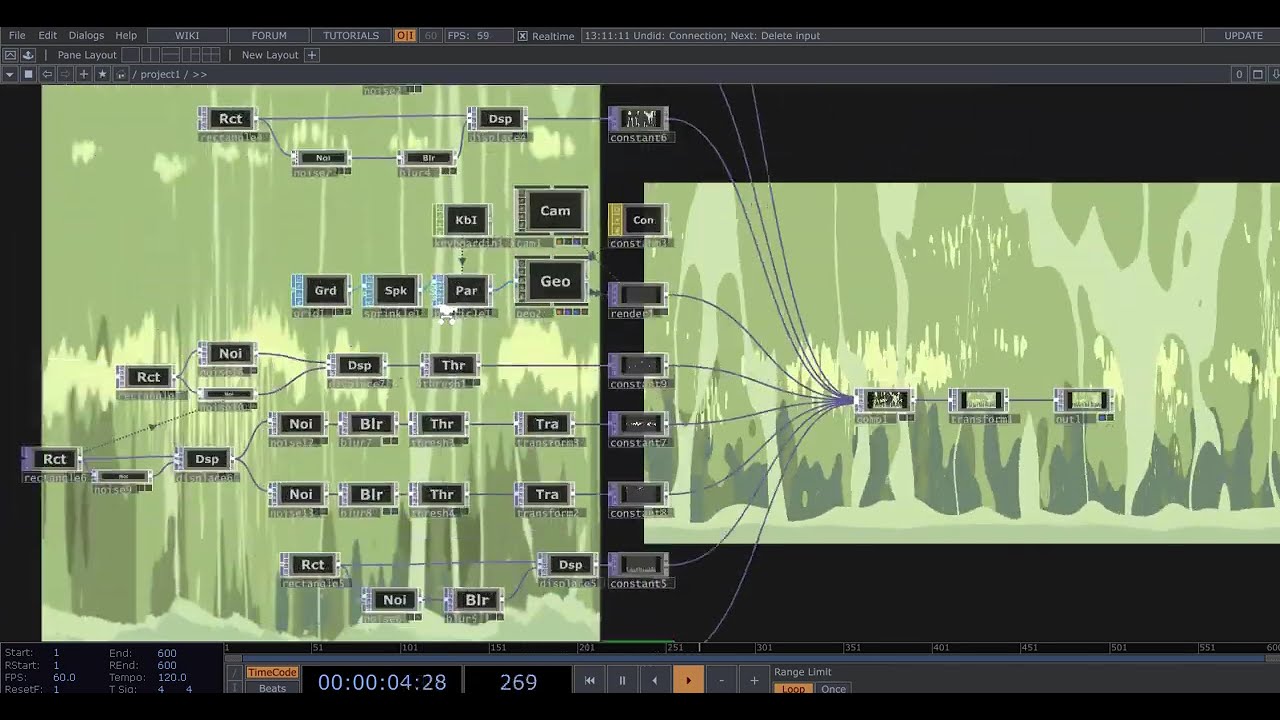Select the four-pane grid layout icon
This screenshot has width=1280, height=720.
click(211, 55)
